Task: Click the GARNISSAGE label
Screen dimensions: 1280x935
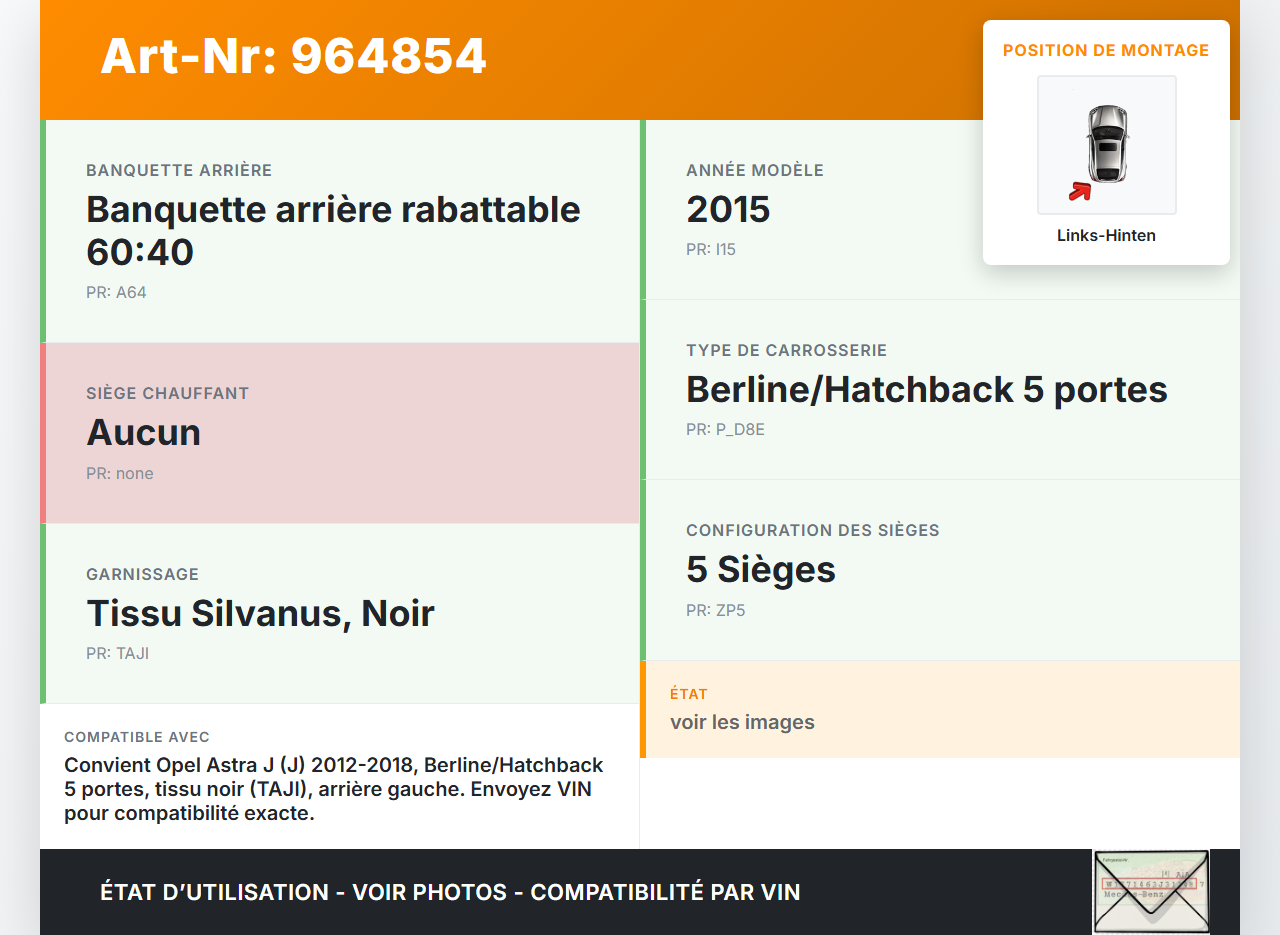Action: point(142,575)
